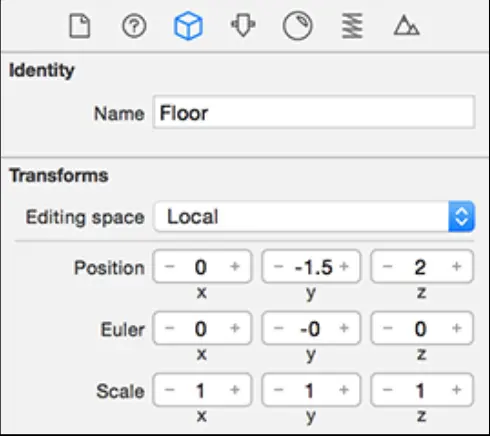Viewport: 490px width, 436px height.
Task: Open the Materials inspector sphere icon
Action: [x=297, y=26]
